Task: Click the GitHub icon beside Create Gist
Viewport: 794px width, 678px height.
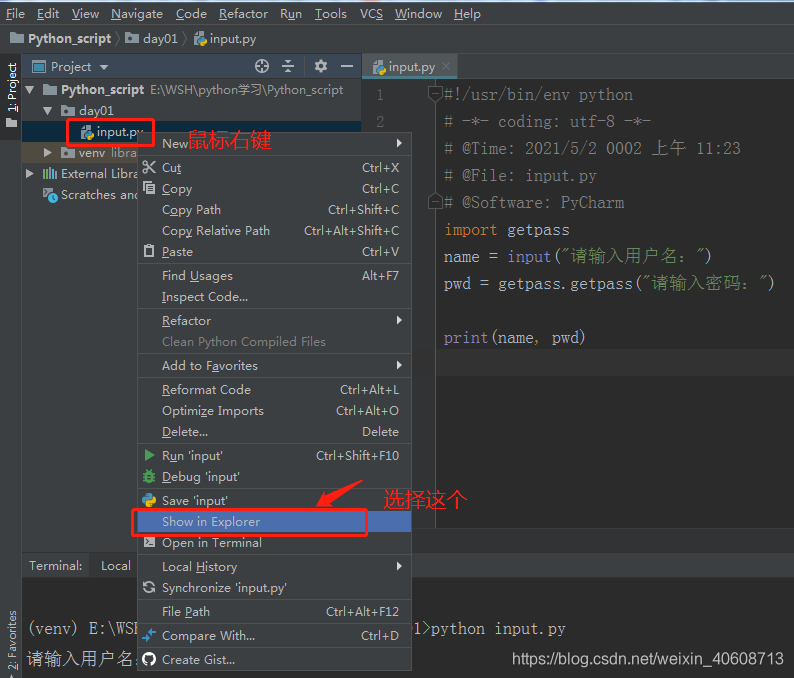Action: click(149, 659)
